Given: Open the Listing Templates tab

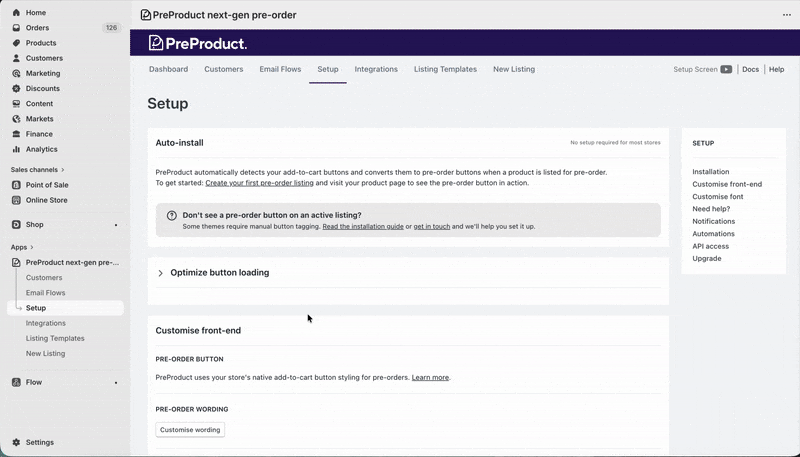Looking at the screenshot, I should 445,70.
